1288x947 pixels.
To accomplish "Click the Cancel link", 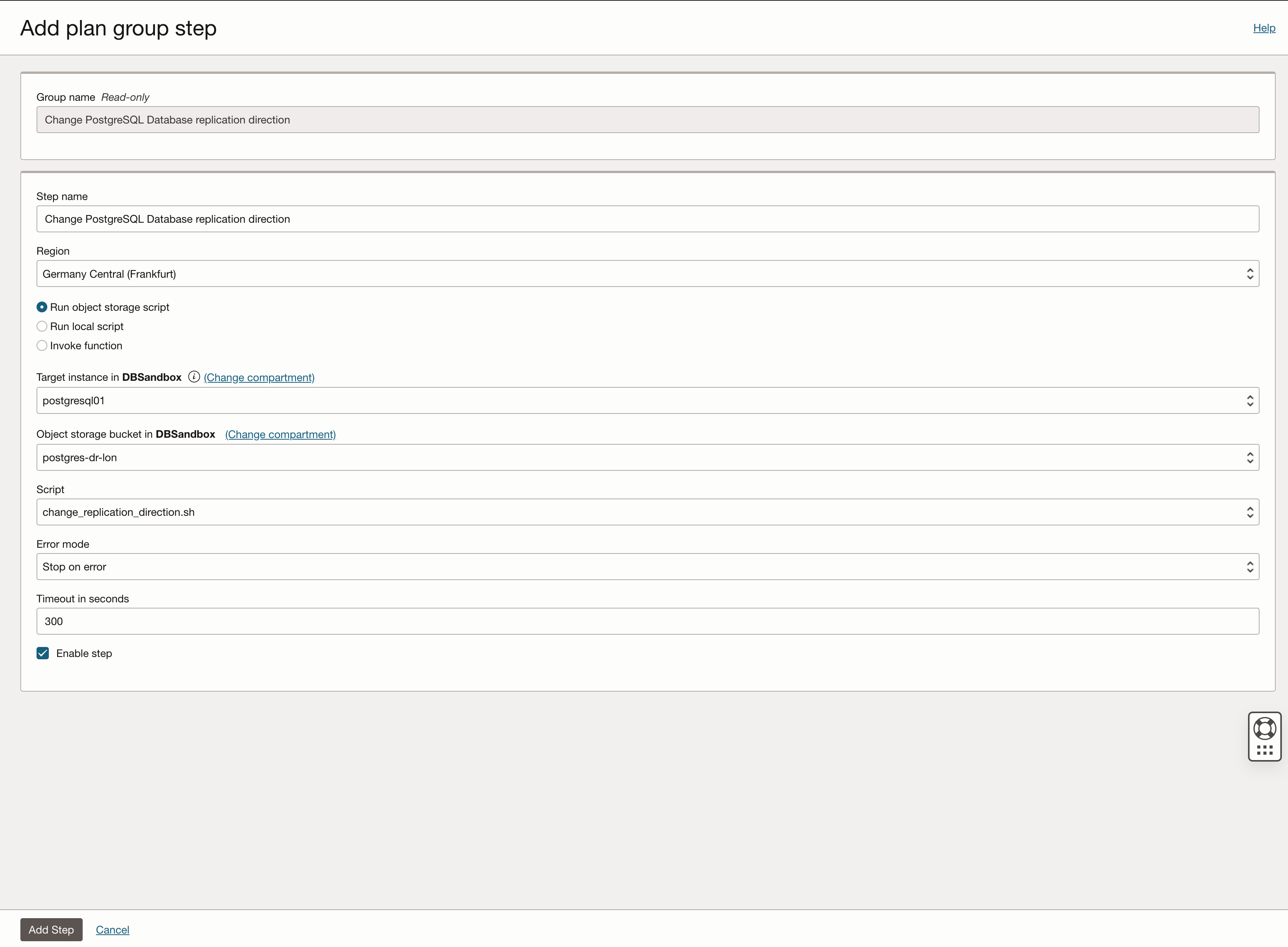I will pos(112,929).
